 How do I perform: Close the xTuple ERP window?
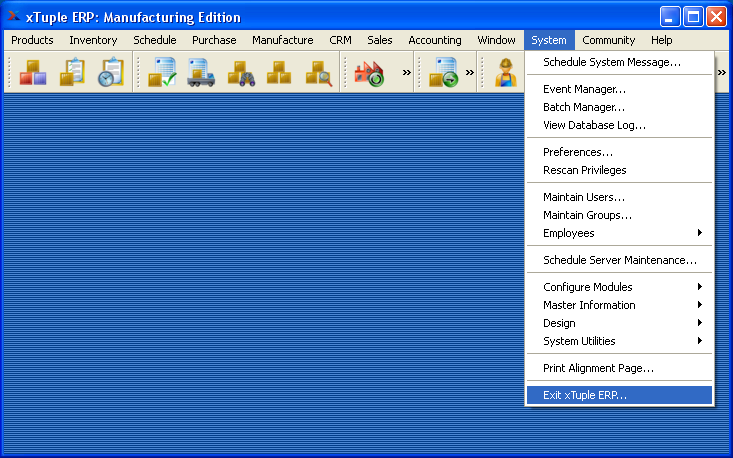point(717,17)
